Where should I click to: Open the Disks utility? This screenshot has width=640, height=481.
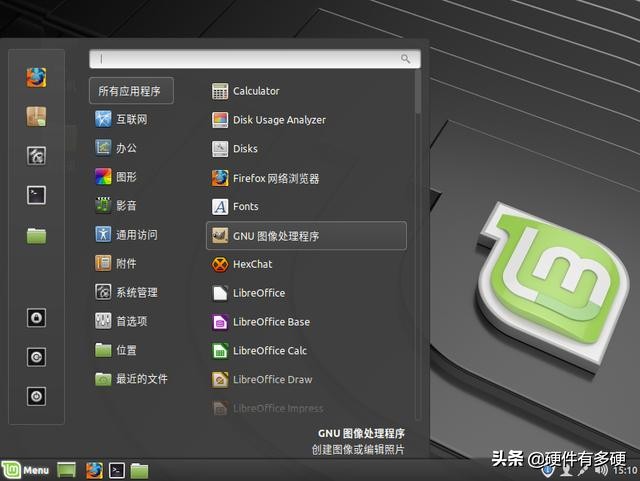[235, 149]
